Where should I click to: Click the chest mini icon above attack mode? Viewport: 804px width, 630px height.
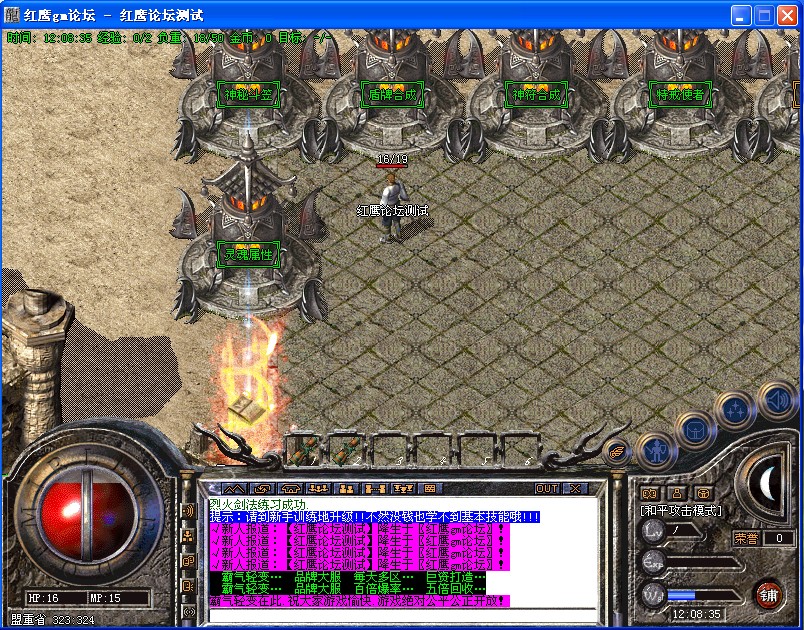click(704, 494)
